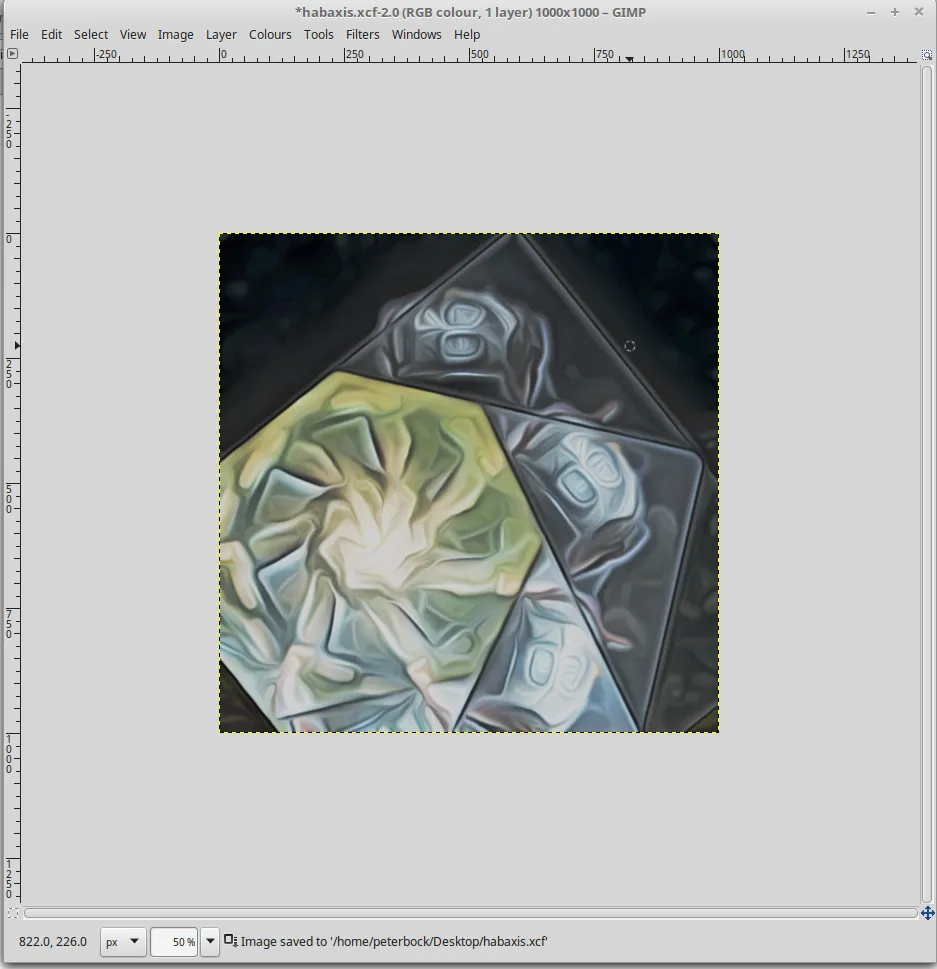Open the Layer menu
This screenshot has height=969, width=937.
(221, 35)
